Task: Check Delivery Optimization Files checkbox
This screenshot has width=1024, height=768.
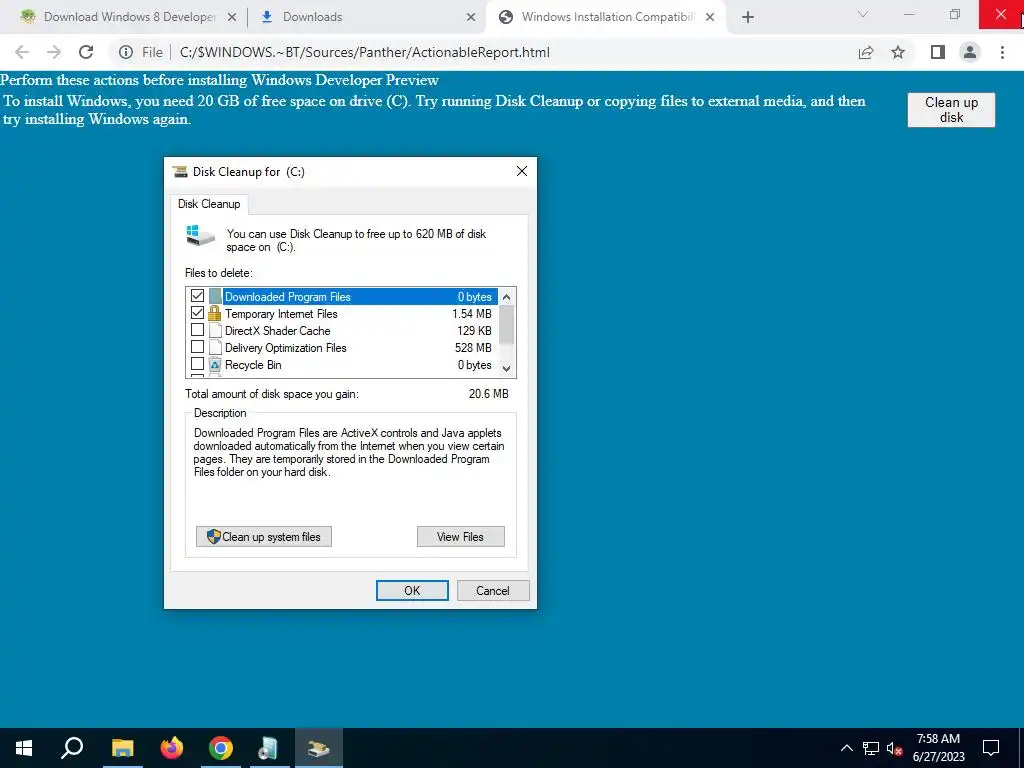Action: [197, 347]
